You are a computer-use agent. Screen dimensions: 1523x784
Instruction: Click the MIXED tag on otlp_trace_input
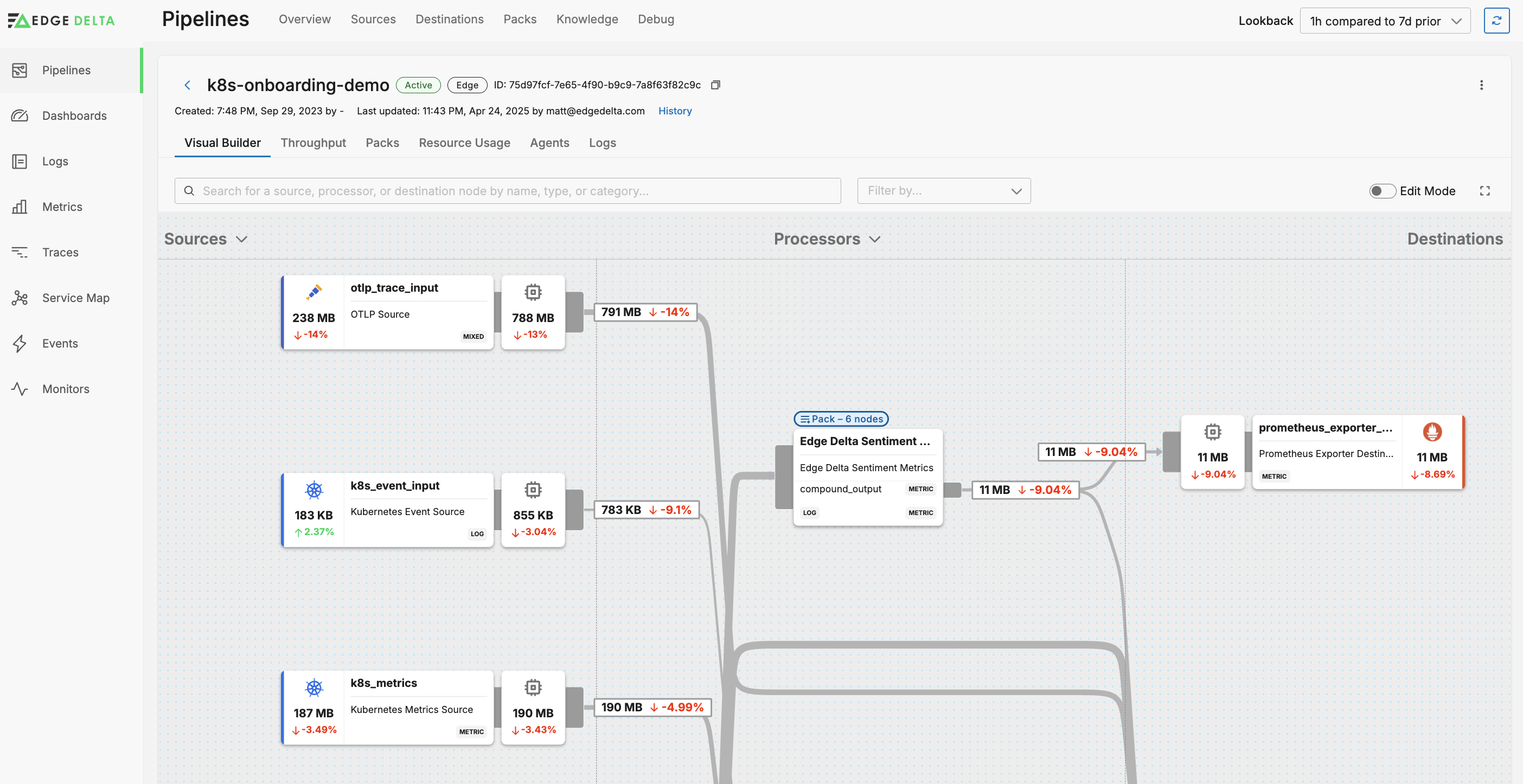[x=473, y=337]
